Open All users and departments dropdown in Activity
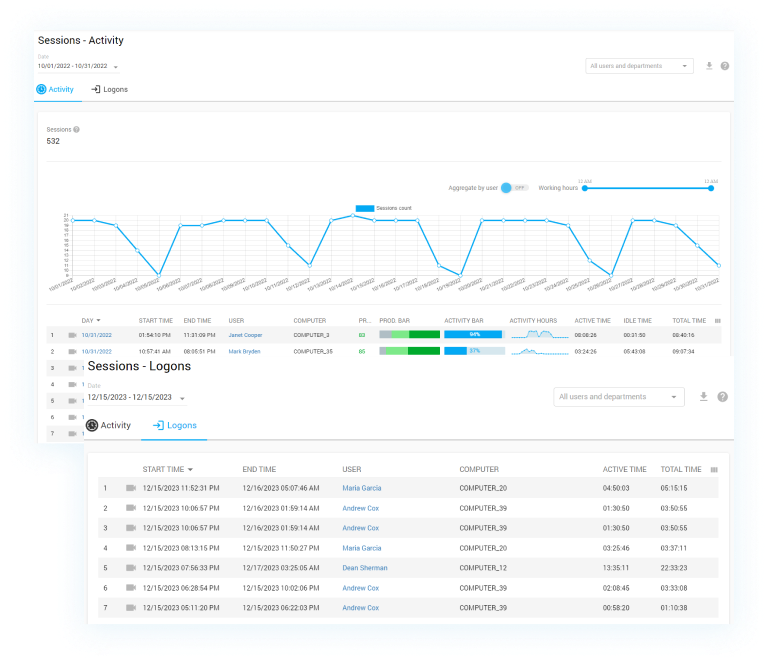The image size is (768, 663). coord(639,66)
